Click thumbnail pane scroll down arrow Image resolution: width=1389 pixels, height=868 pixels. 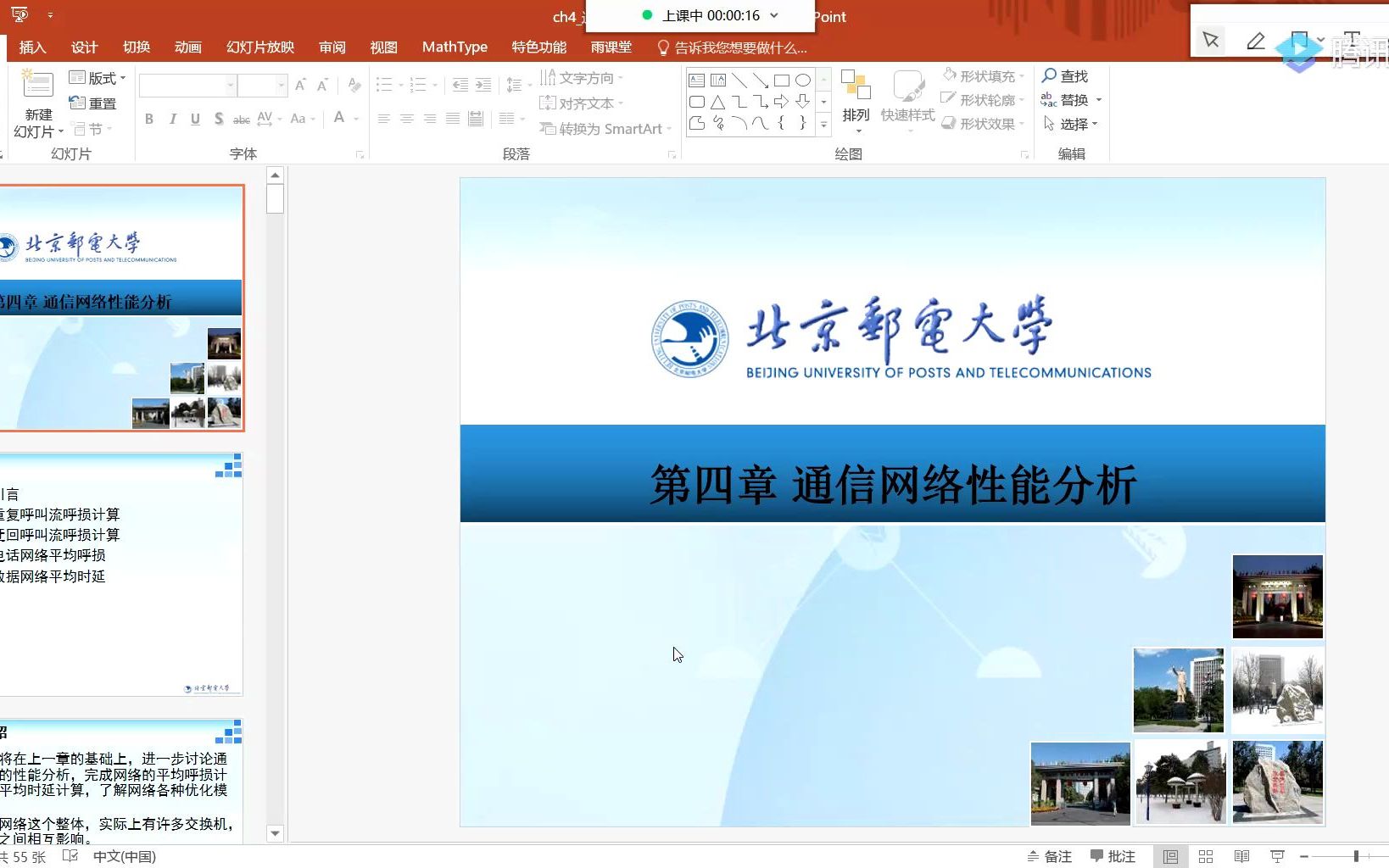pos(275,834)
